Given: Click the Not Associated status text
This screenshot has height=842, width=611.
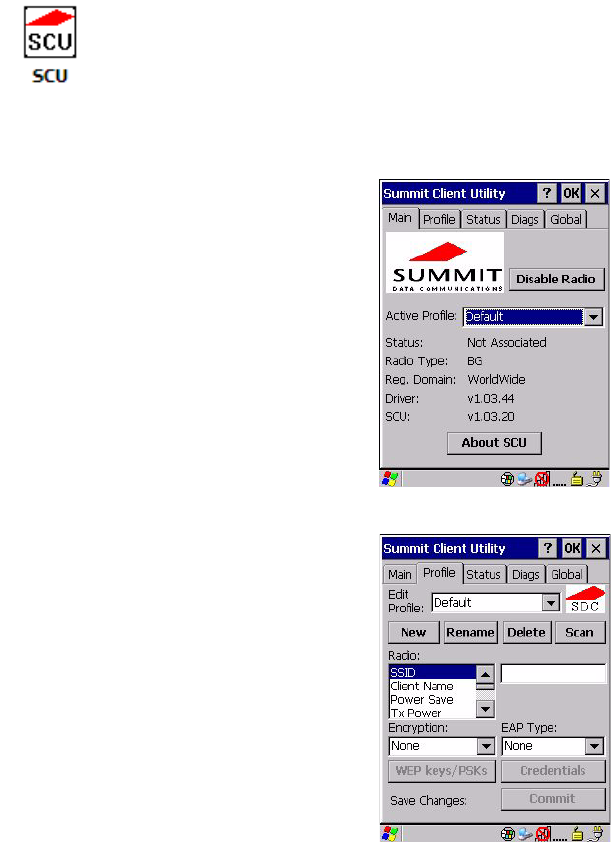Looking at the screenshot, I should click(507, 343).
